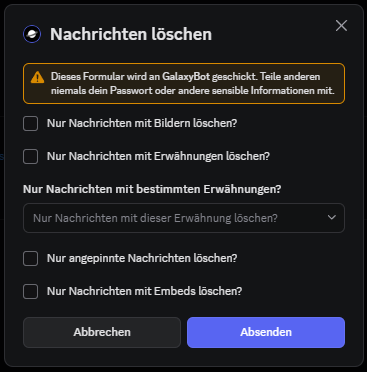Click the heading 'Nur Nachrichten mit bestimmten Erwähnungen?'
Image resolution: width=367 pixels, height=372 pixels.
(152, 189)
